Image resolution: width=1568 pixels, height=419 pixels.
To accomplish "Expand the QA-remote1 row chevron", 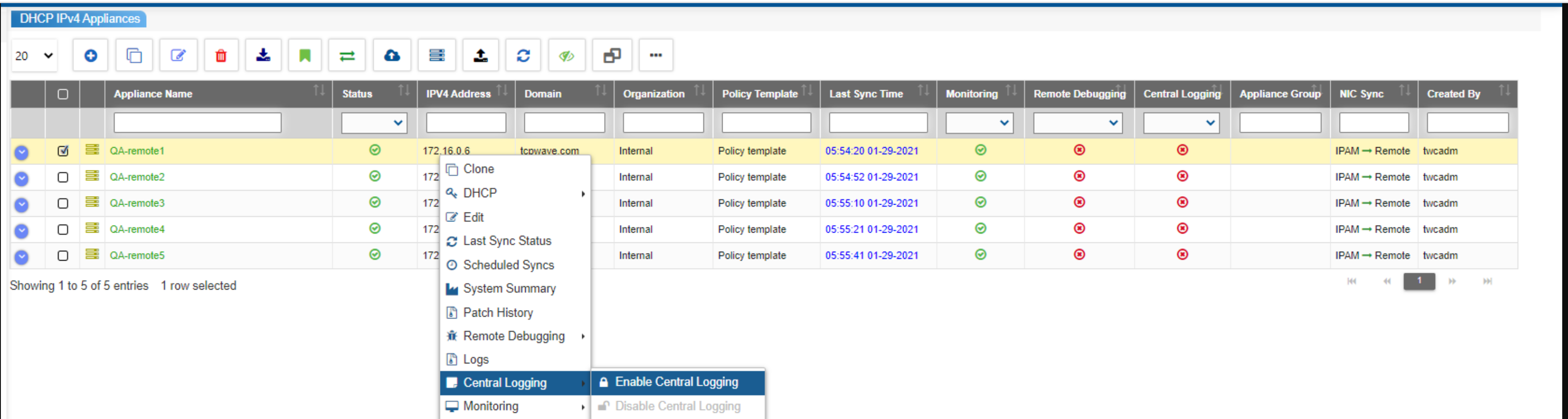I will coord(21,152).
